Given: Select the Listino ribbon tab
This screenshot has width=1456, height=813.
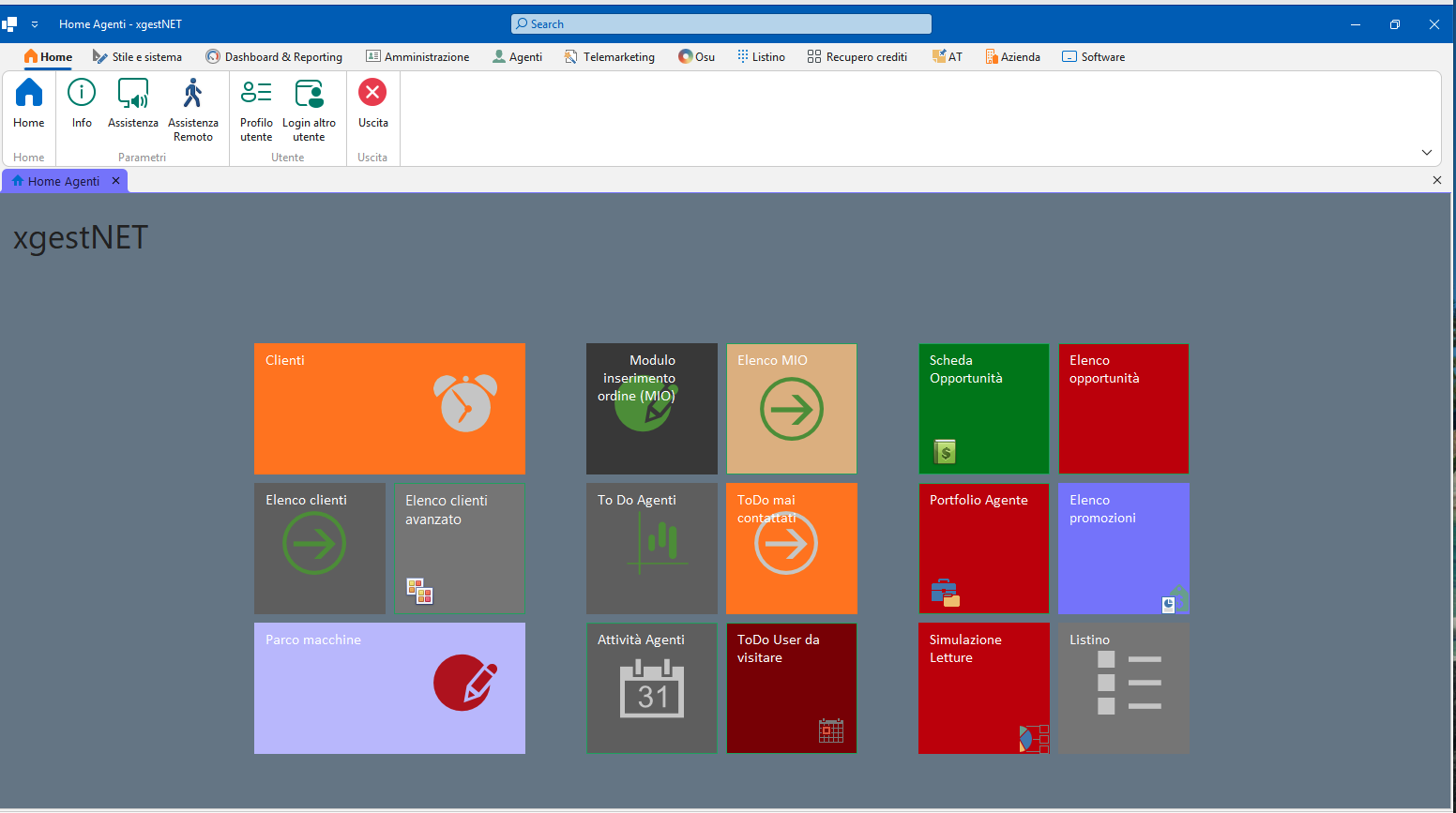Looking at the screenshot, I should point(761,57).
